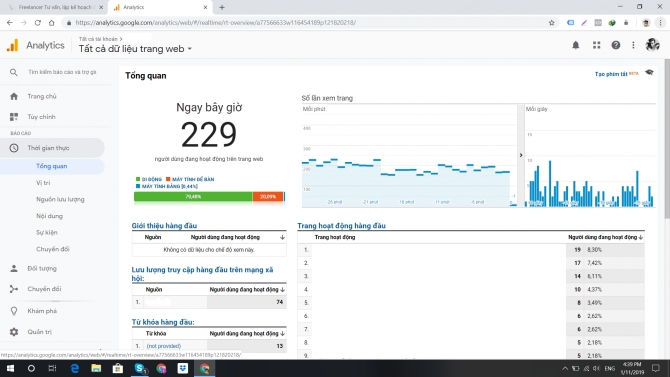Viewport: 670px width, 377px height.
Task: Open Microsoft Edge from the taskbar
Action: 75,368
